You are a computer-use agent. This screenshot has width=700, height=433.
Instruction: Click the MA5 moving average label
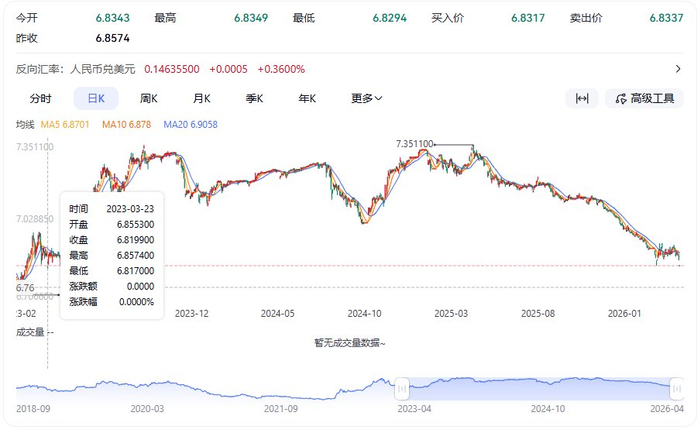pyautogui.click(x=65, y=125)
